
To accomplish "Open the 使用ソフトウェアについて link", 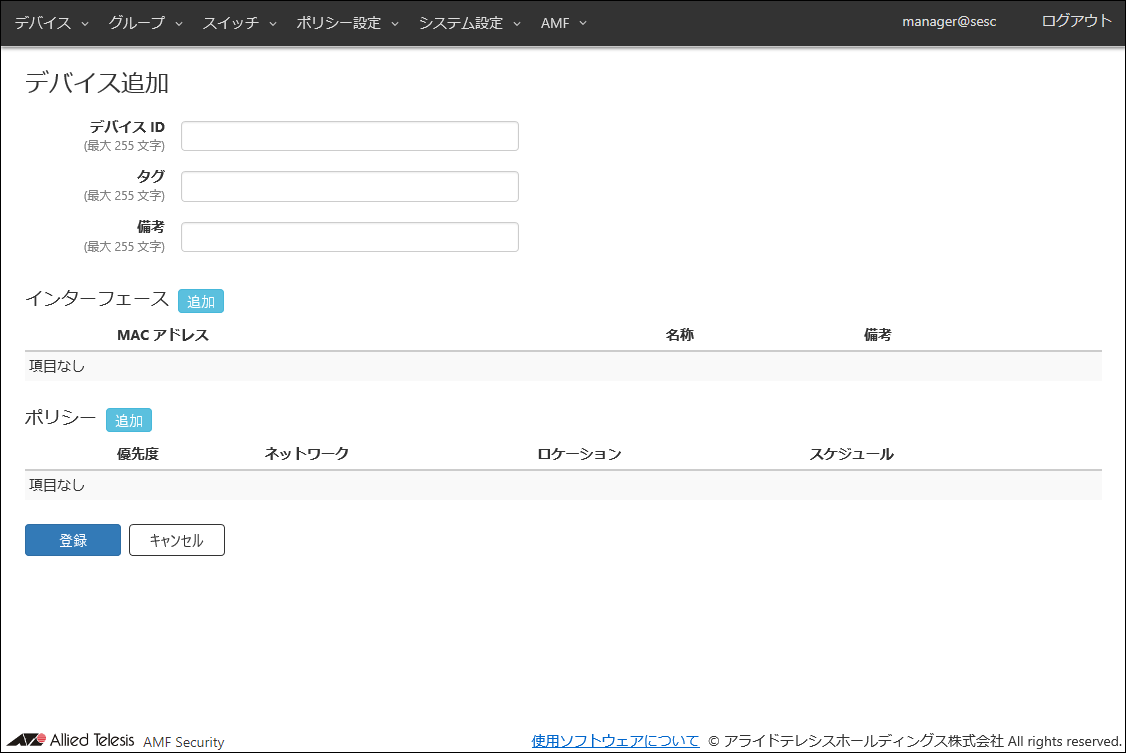I will tap(615, 741).
